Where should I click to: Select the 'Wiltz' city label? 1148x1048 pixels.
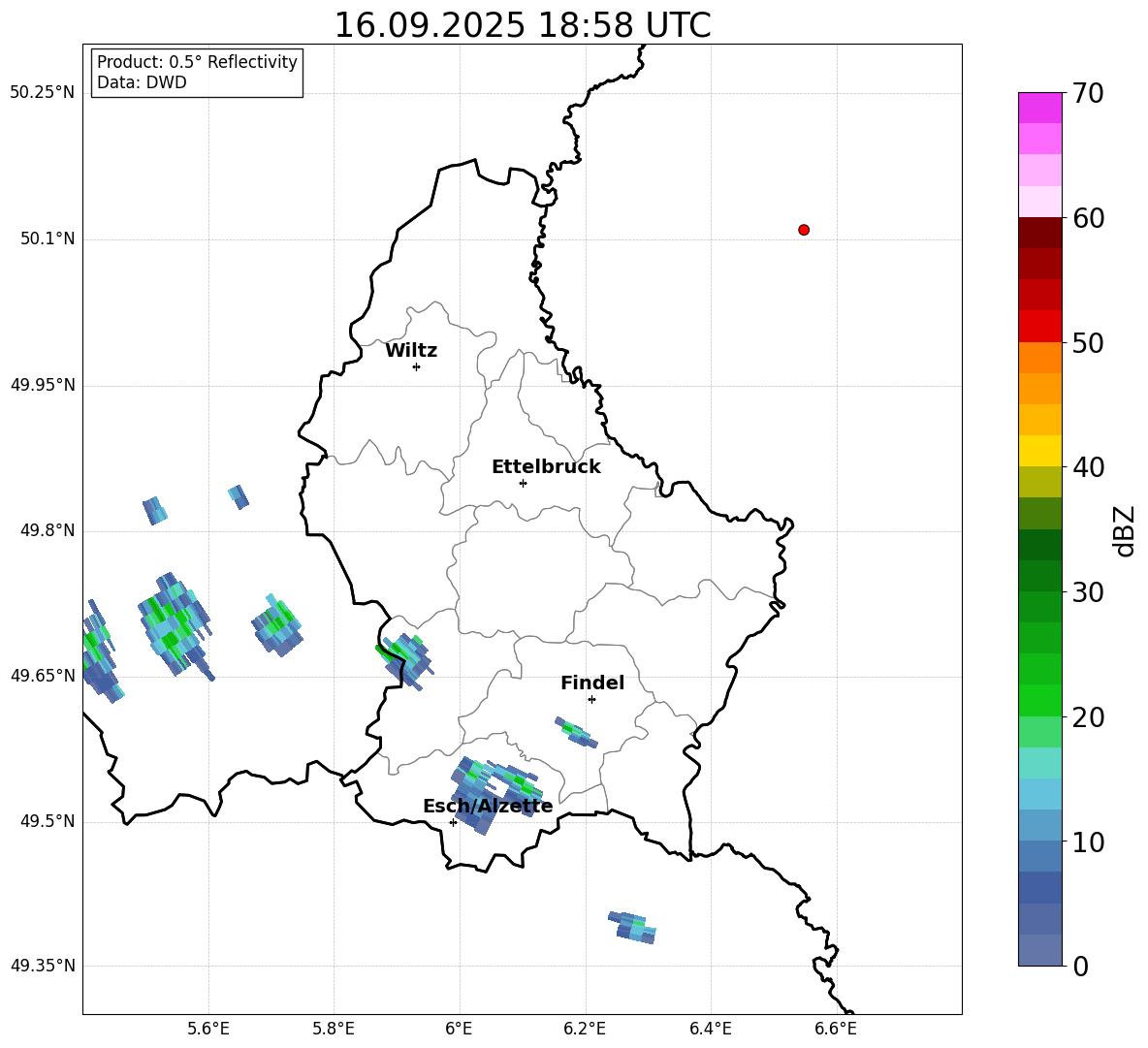(411, 351)
